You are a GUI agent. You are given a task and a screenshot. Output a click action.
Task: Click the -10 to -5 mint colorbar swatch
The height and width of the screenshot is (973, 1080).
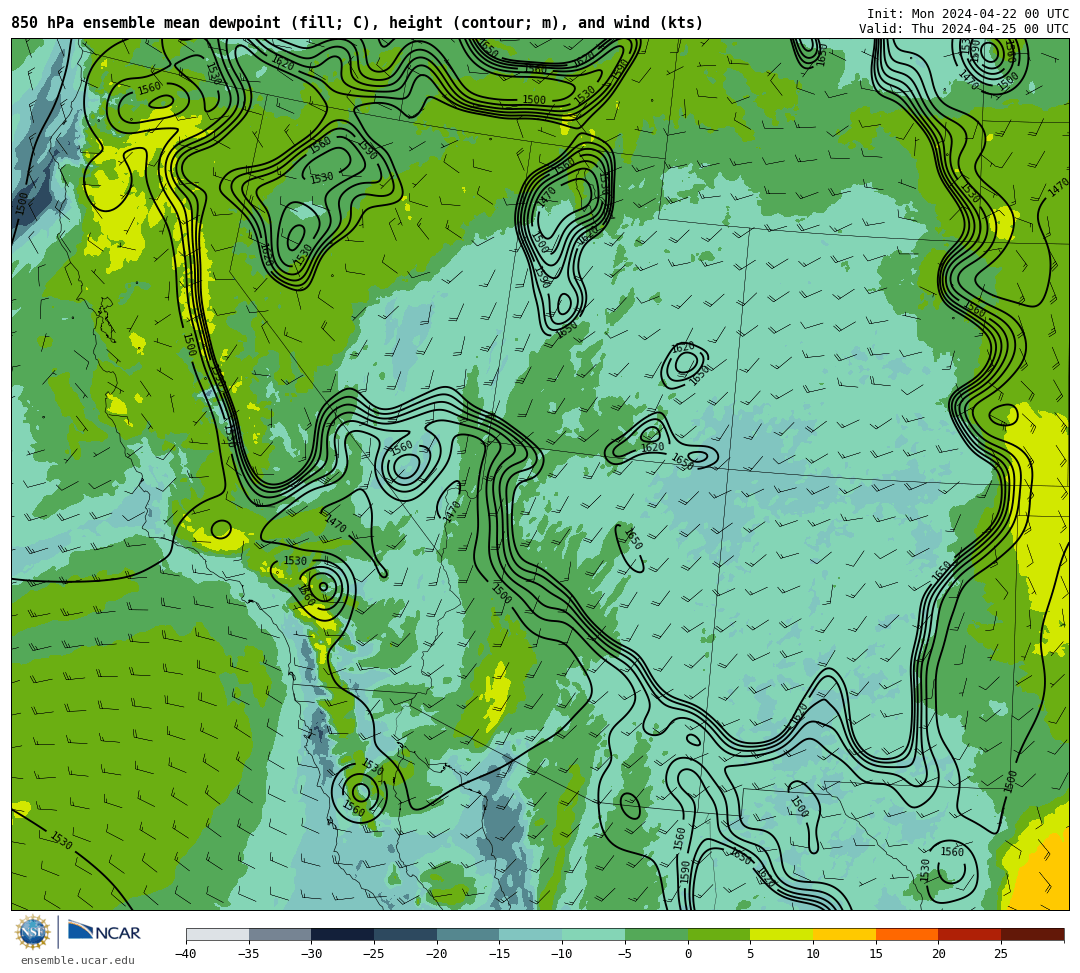tap(594, 934)
